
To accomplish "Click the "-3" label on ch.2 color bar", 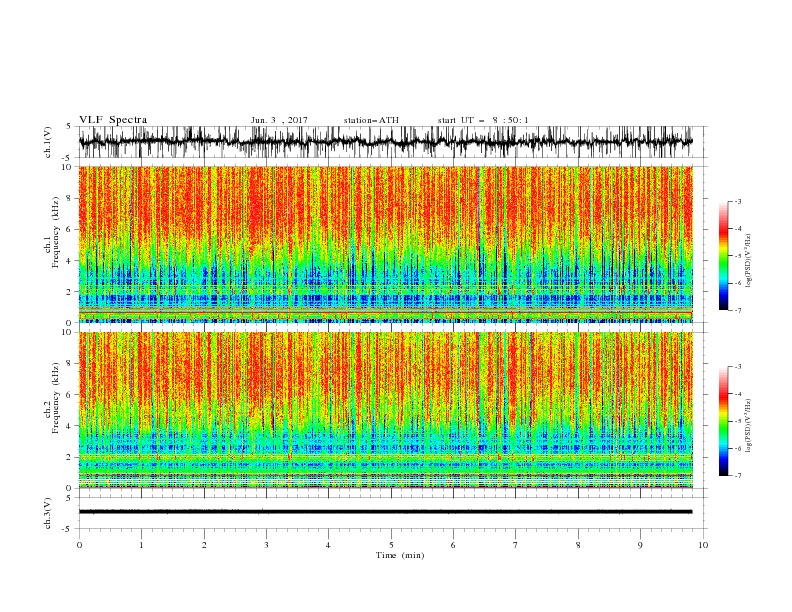I will [737, 367].
